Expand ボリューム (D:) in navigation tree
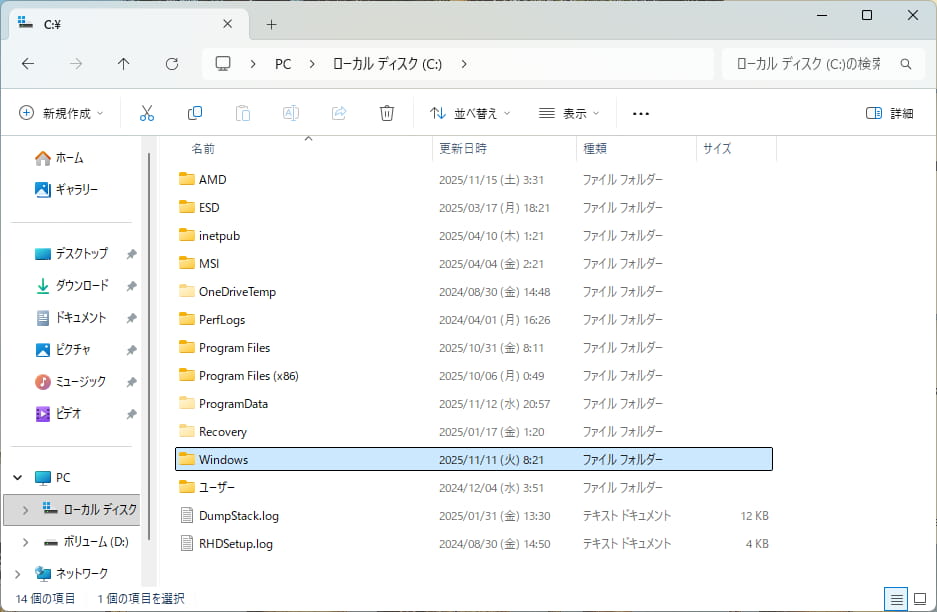 26,541
